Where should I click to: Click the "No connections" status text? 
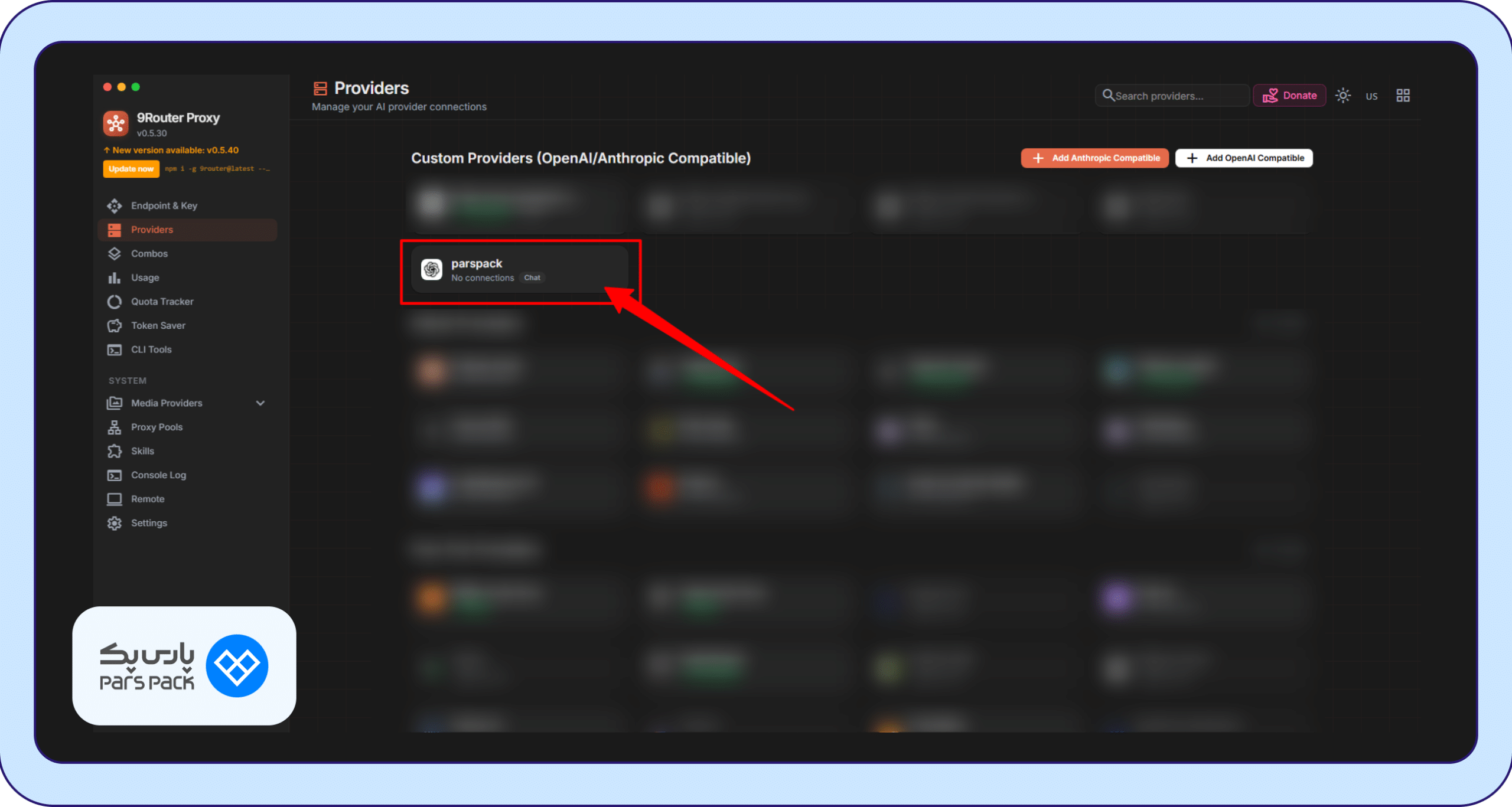point(483,278)
